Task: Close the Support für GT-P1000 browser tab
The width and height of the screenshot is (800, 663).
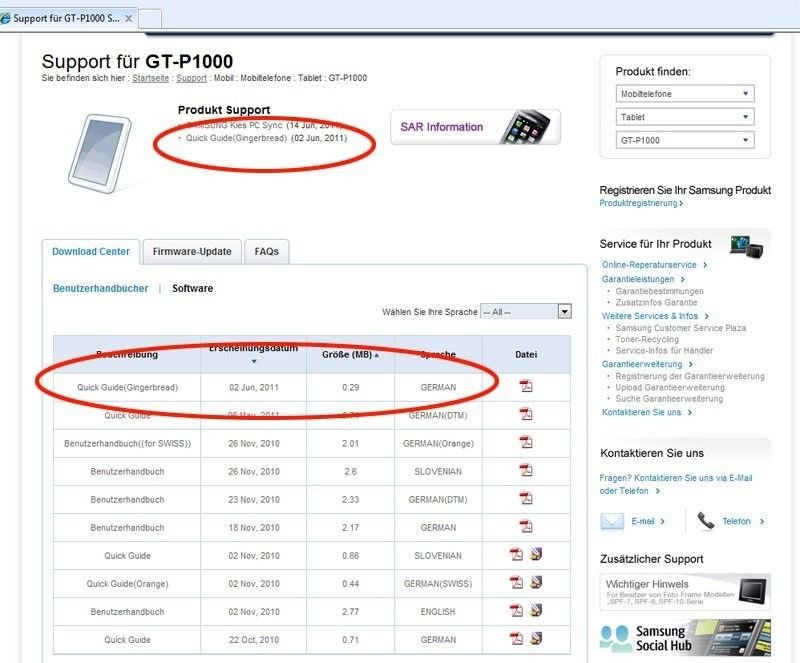Action: tap(129, 18)
